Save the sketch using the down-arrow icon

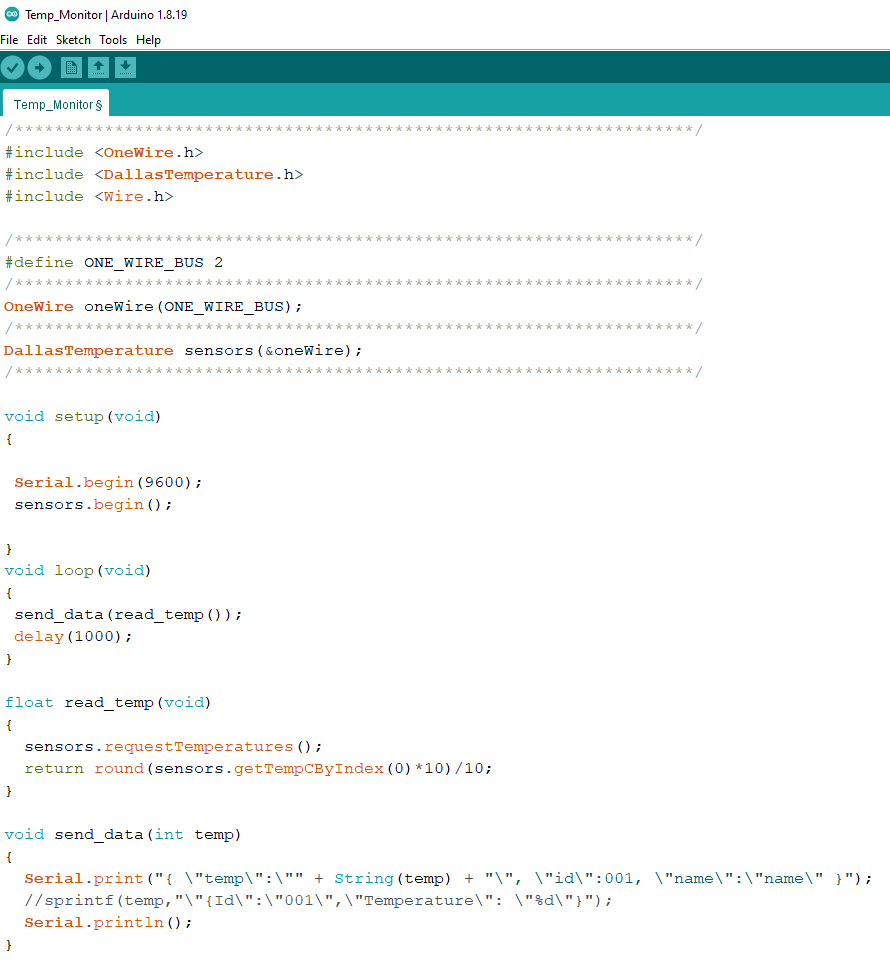[125, 68]
